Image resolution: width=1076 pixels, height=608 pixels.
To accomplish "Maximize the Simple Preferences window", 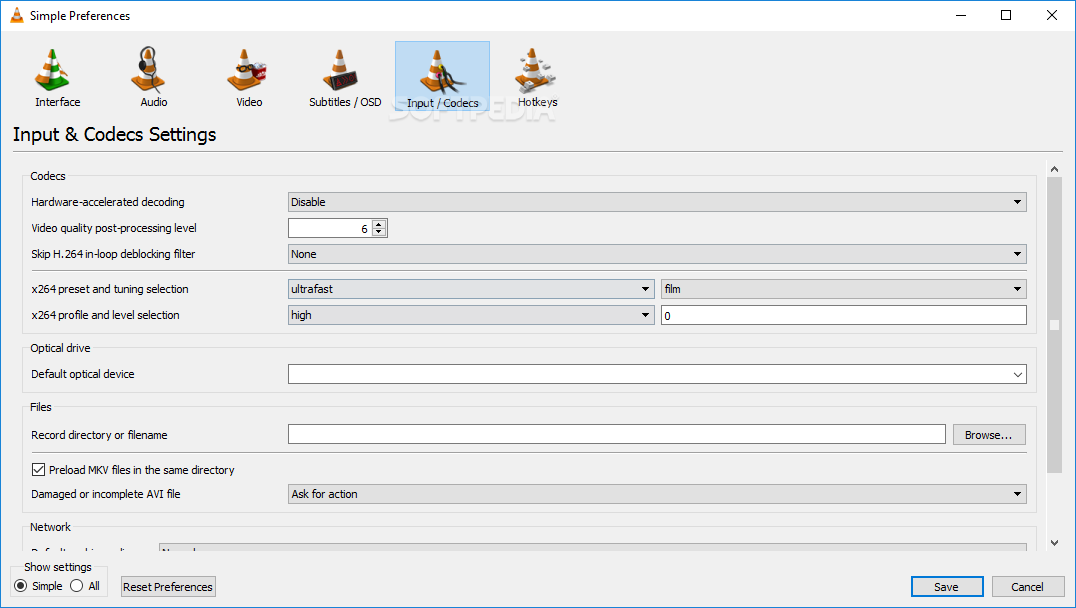I will pyautogui.click(x=1006, y=15).
